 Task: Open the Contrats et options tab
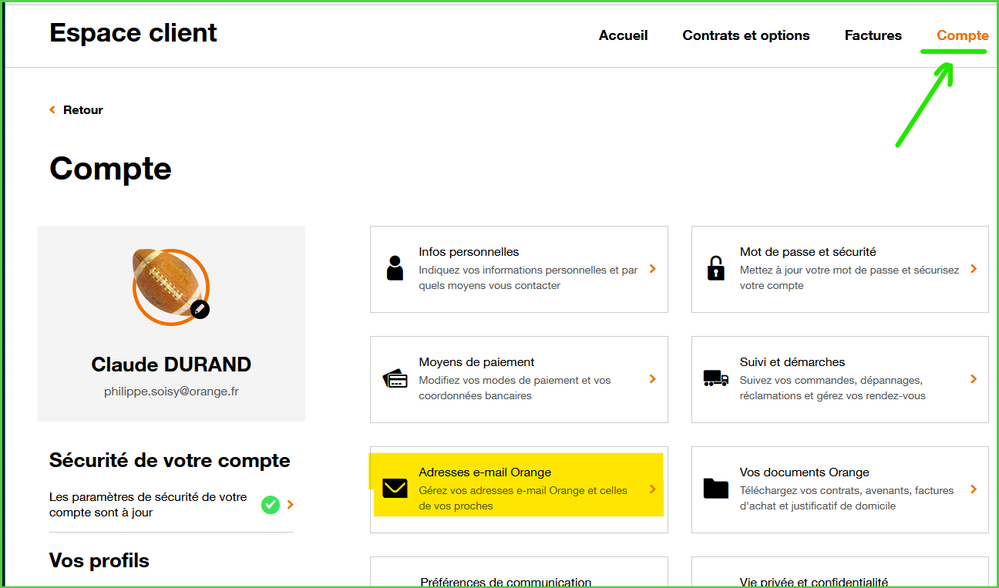coord(746,36)
